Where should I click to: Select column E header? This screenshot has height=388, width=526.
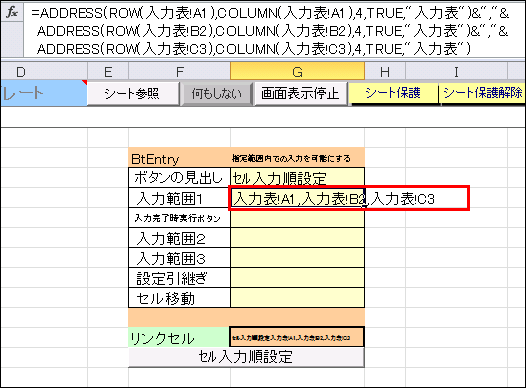(x=108, y=71)
